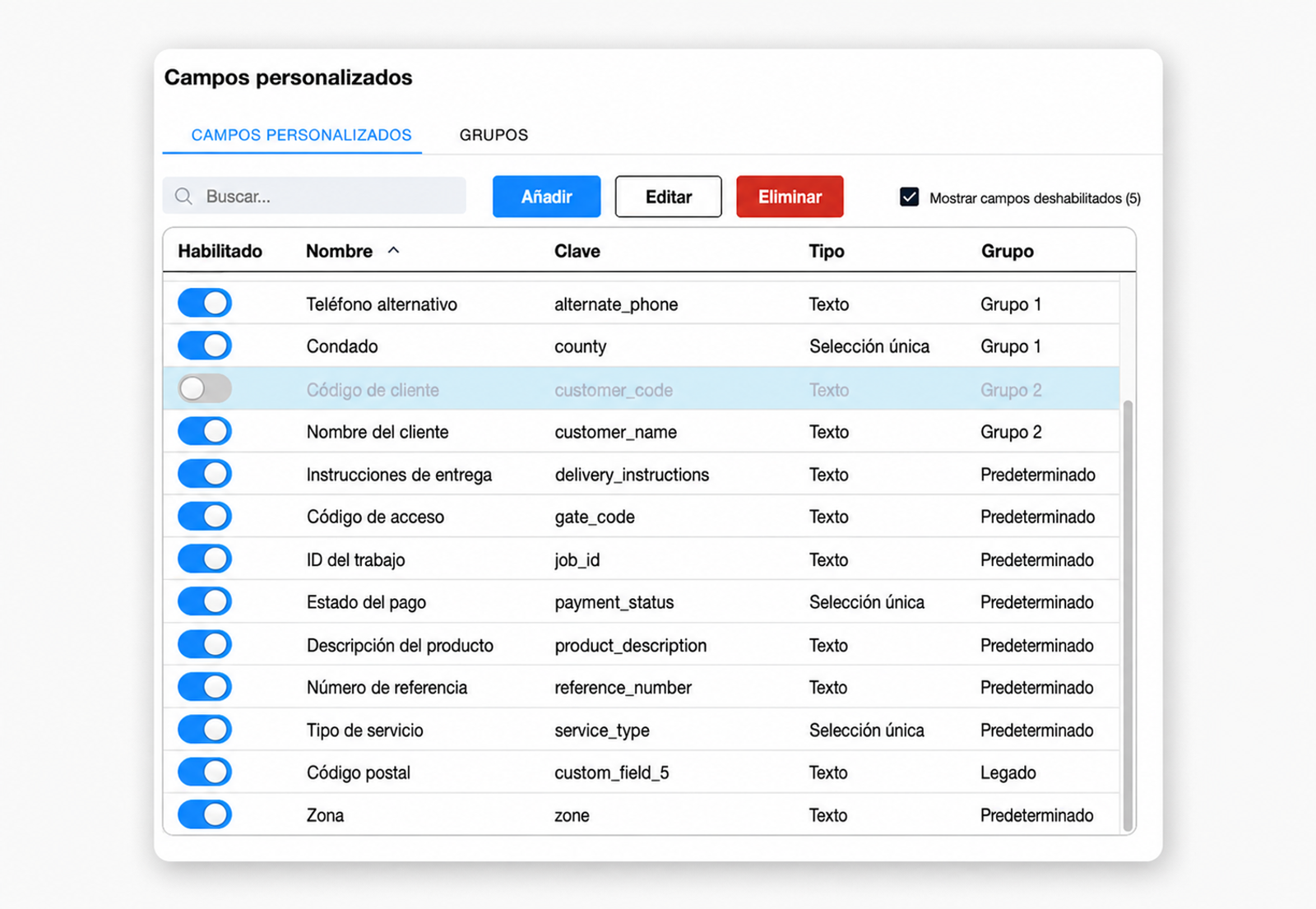Disable the Número de referencia toggle
This screenshot has width=1316, height=909.
pyautogui.click(x=205, y=687)
